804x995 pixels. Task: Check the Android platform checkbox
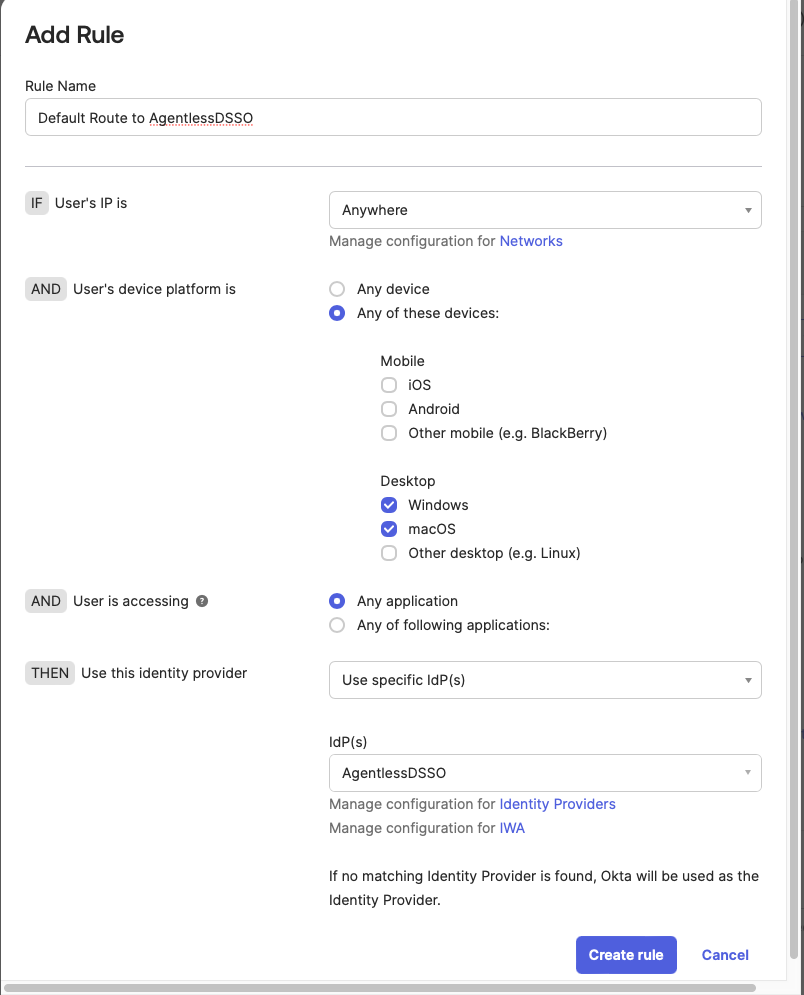389,409
